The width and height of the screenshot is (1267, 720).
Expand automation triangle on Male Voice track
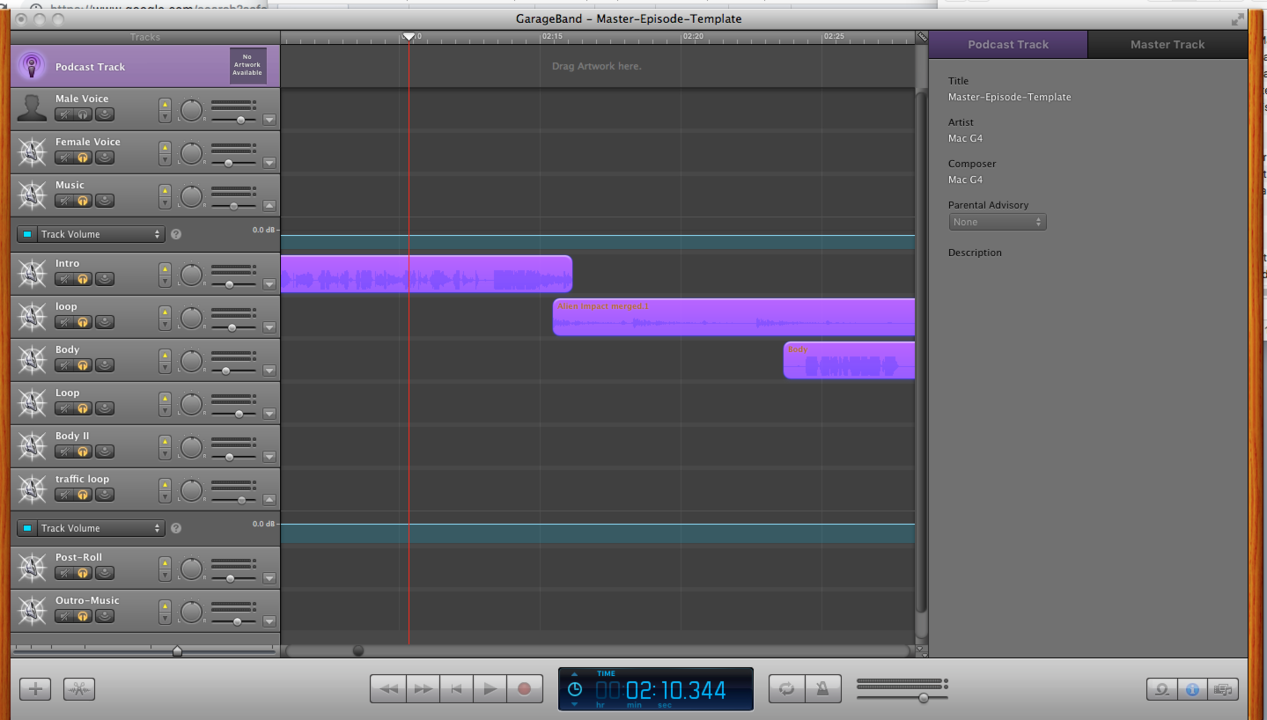pyautogui.click(x=269, y=119)
